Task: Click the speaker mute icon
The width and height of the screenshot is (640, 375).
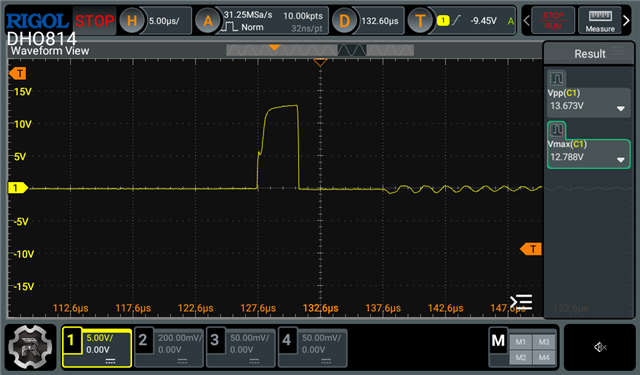Action: tap(600, 347)
